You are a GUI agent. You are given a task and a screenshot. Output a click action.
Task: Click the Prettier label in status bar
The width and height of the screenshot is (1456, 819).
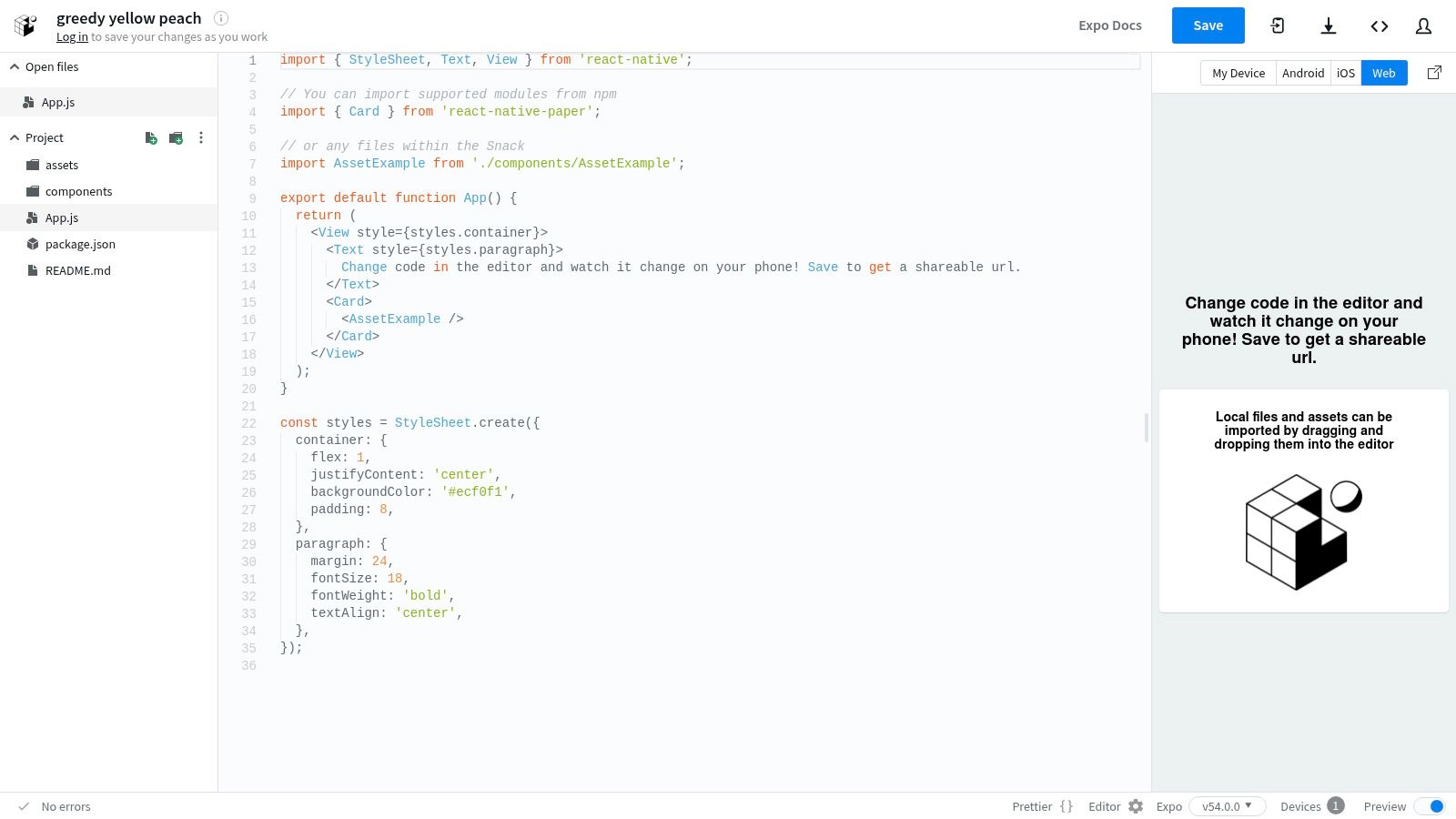(x=1032, y=806)
